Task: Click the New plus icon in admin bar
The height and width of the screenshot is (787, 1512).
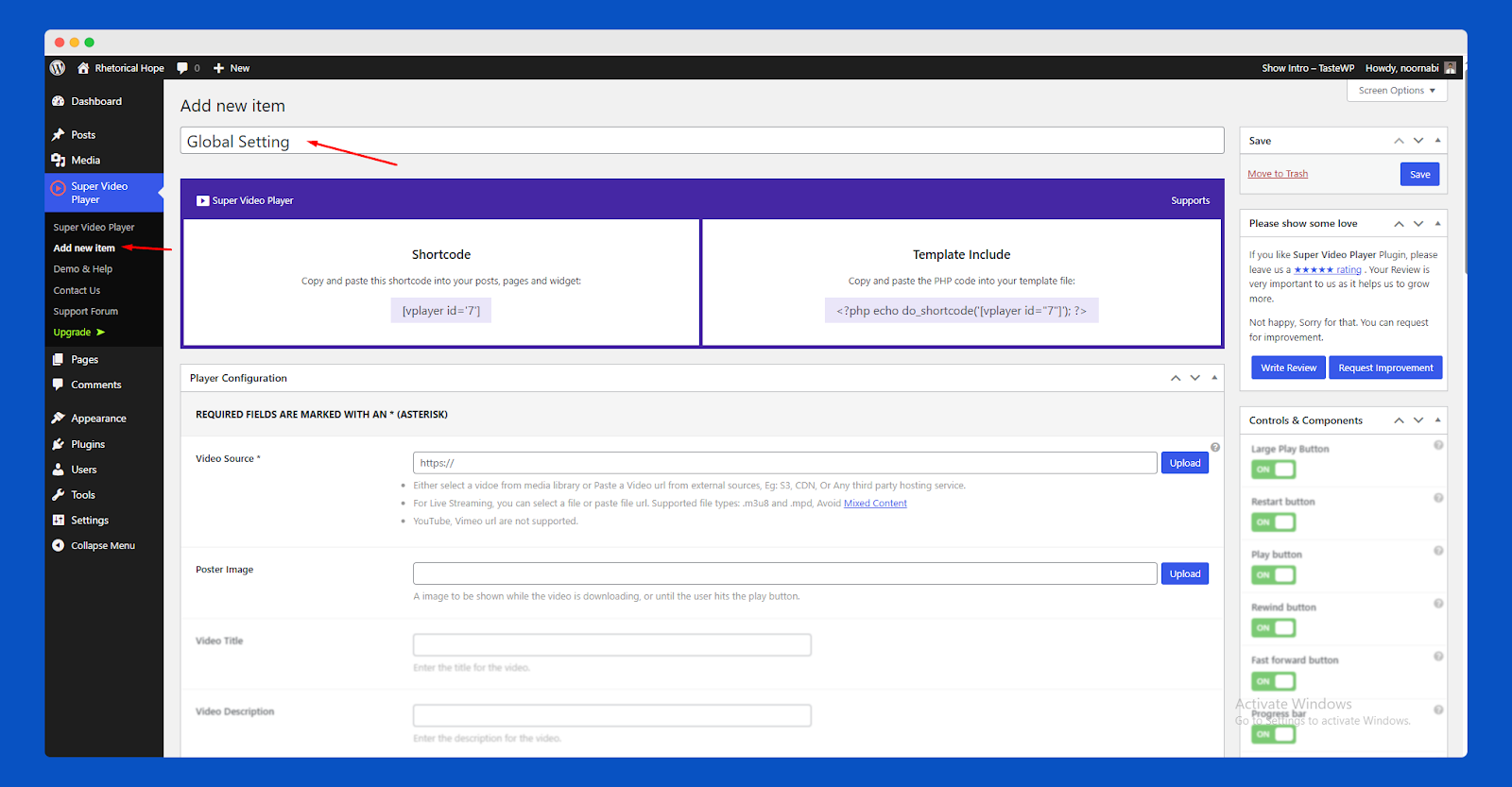Action: click(218, 68)
